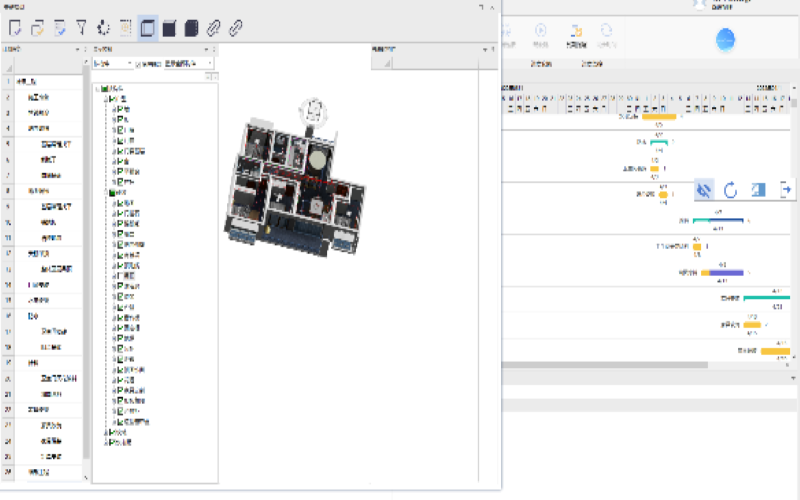
Task: Click the exit arrow in floating toolbar
Action: pyautogui.click(x=786, y=190)
